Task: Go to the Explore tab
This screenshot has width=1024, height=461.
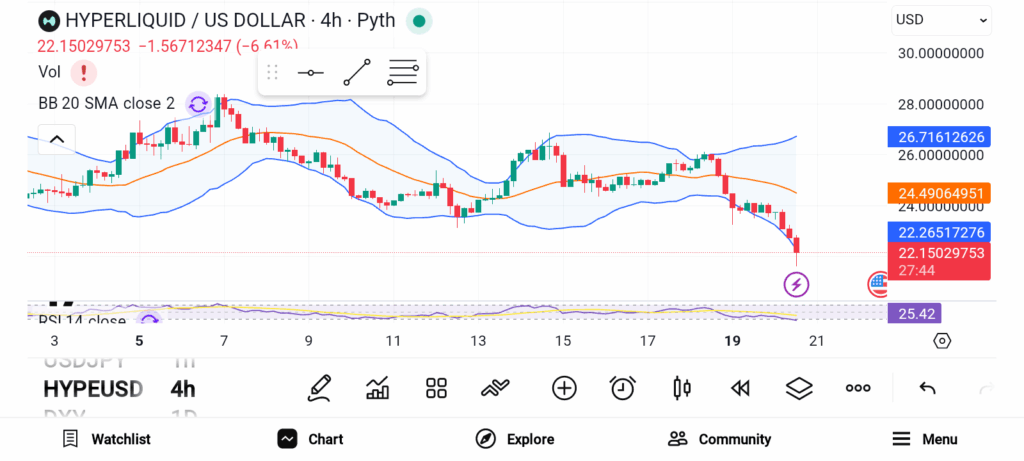Action: (514, 439)
